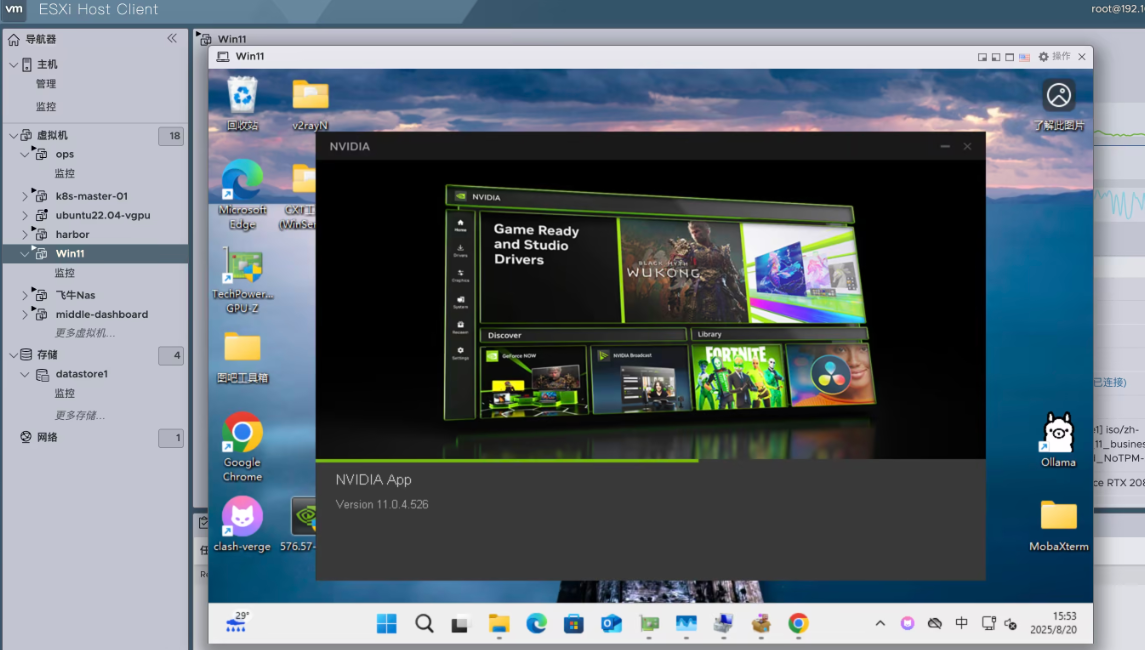This screenshot has height=650, width=1145.
Task: Collapse the 虚拟机 (Virtual Machines) tree node
Action: (13, 135)
